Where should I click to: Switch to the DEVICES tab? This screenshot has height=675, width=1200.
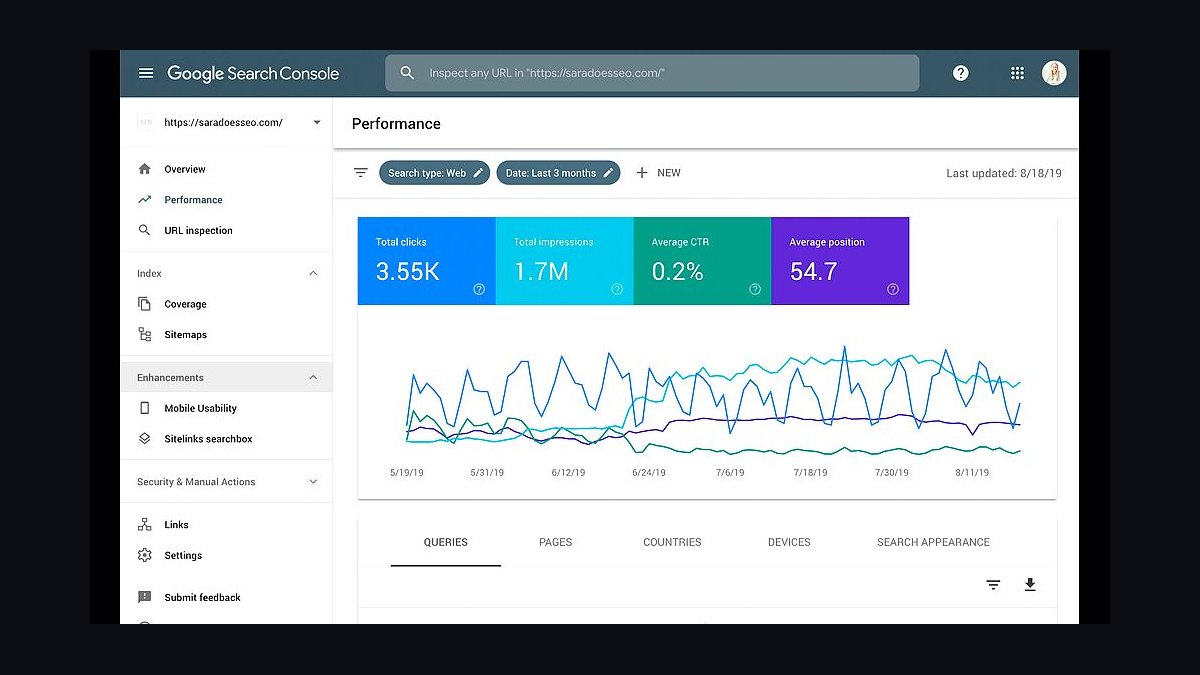(x=789, y=542)
